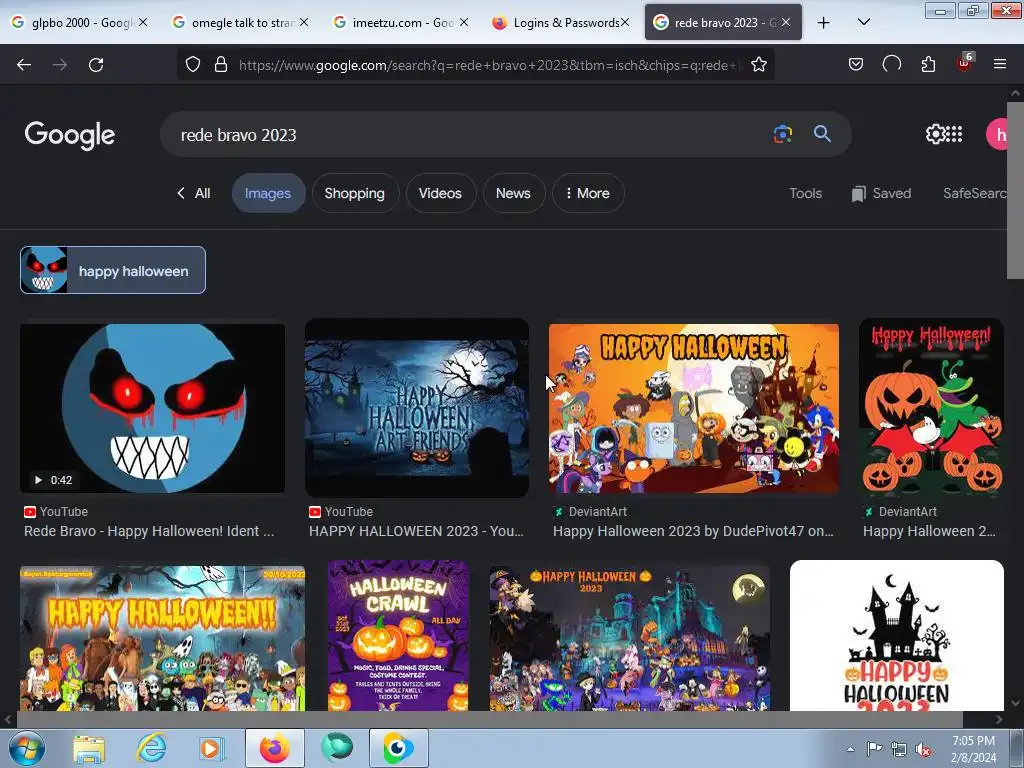The image size is (1024, 768).
Task: Open the tracking protection shield icon
Action: [x=193, y=65]
